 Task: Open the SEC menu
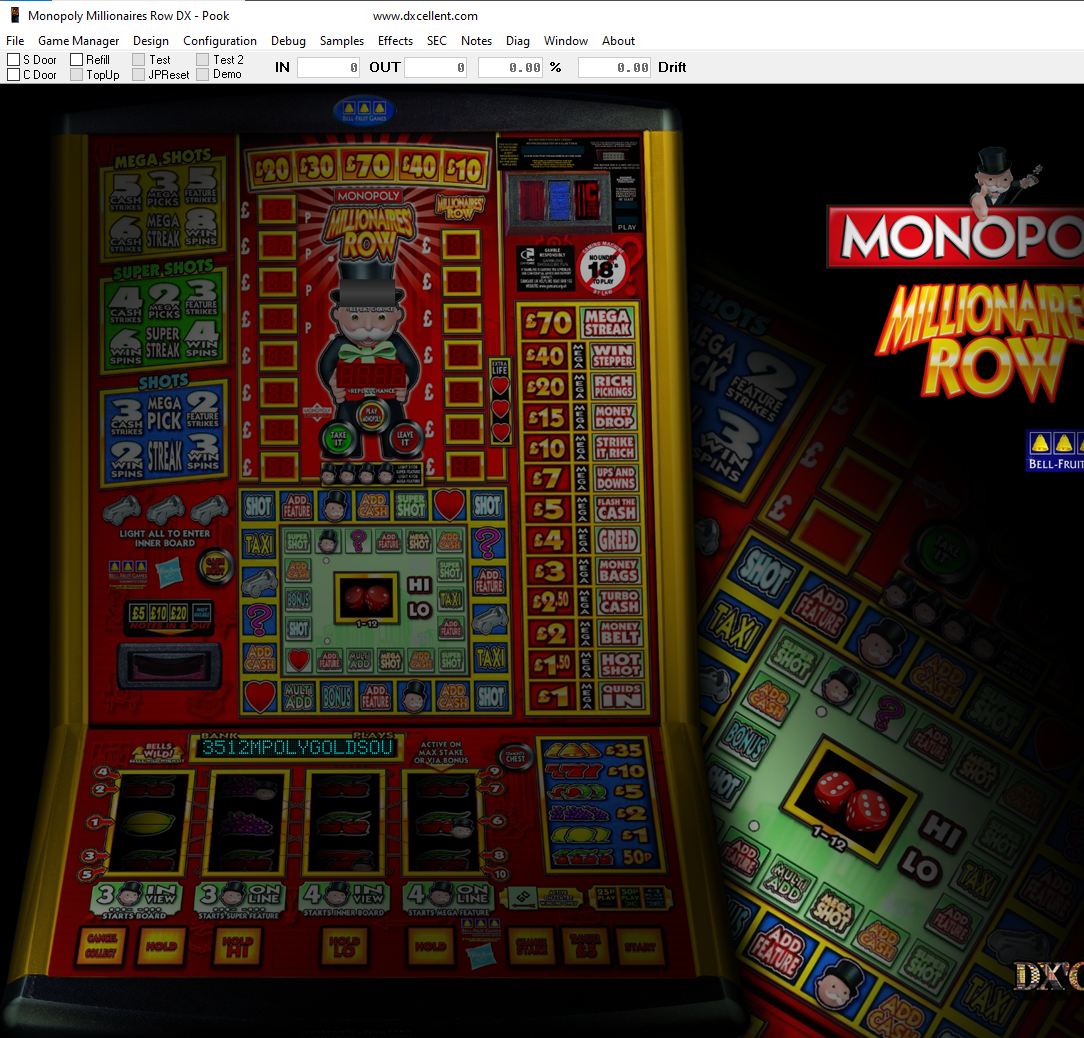click(437, 41)
